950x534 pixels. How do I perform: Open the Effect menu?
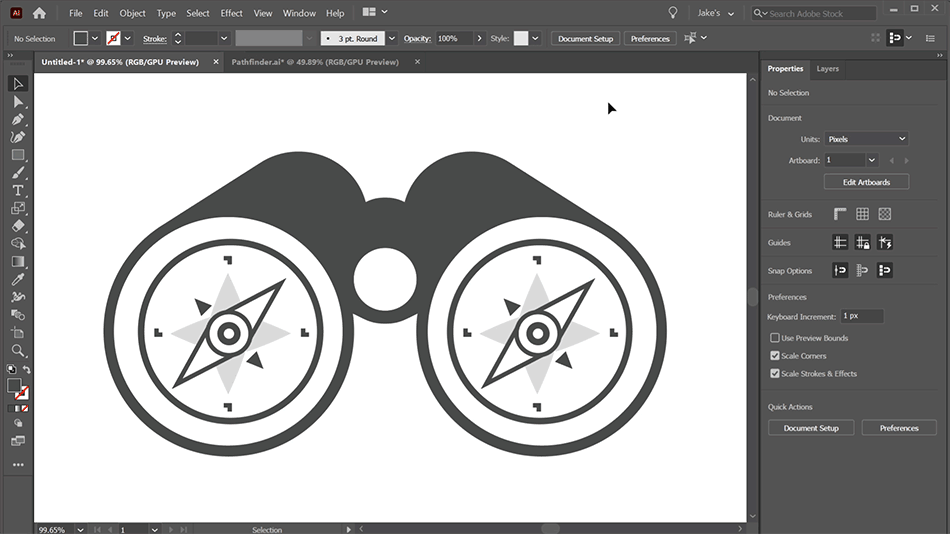coord(231,13)
